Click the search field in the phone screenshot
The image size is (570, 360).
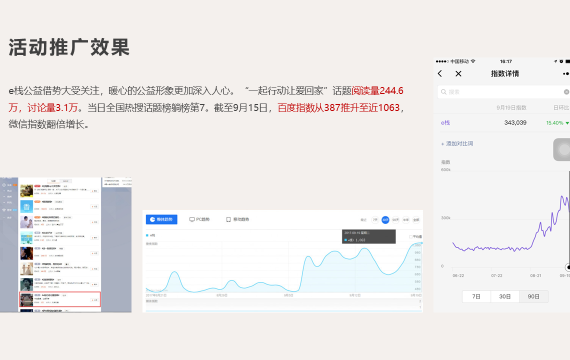503,92
